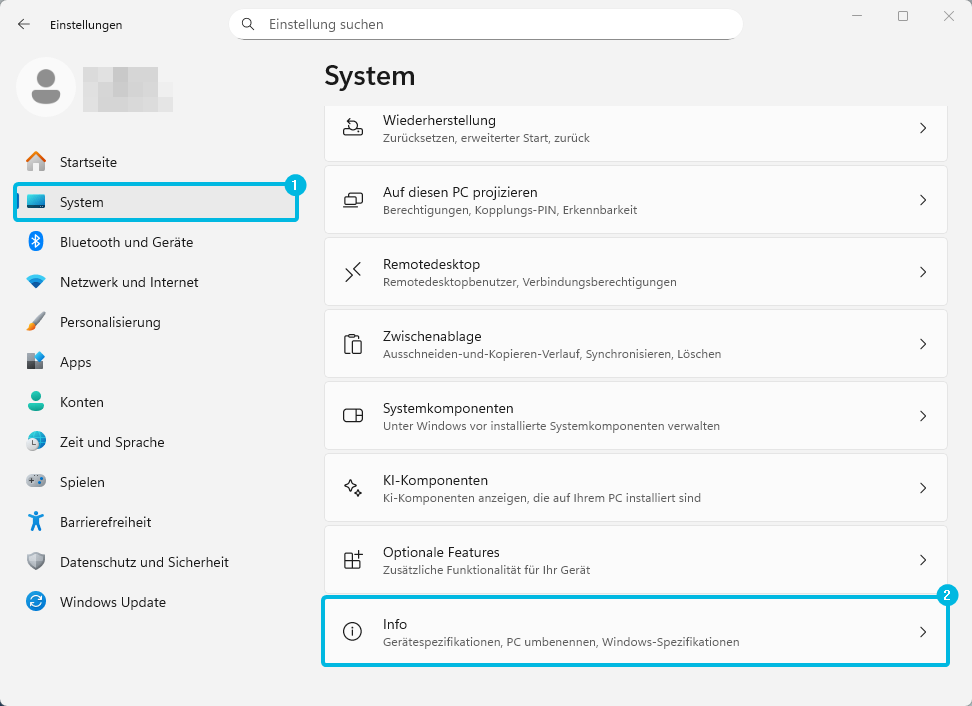Click 'Ausschneiden-und-Kopieren-Verlauf, Synchronisieren, Löschen' text
Viewport: 972px width, 706px height.
[x=552, y=354]
